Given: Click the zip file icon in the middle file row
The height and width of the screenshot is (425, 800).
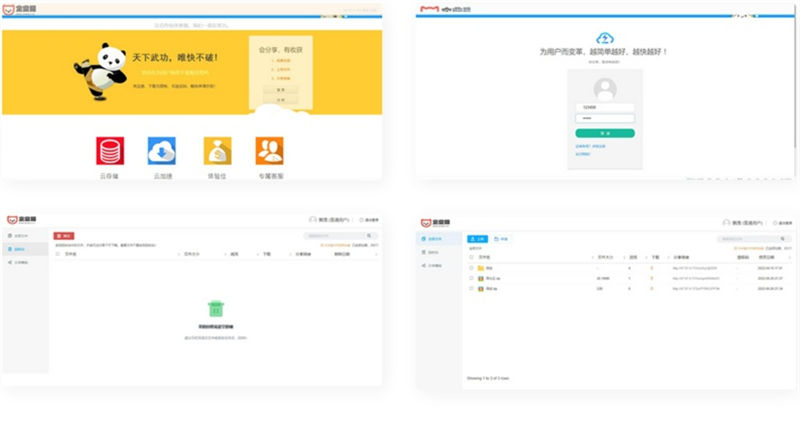Looking at the screenshot, I should click(480, 279).
